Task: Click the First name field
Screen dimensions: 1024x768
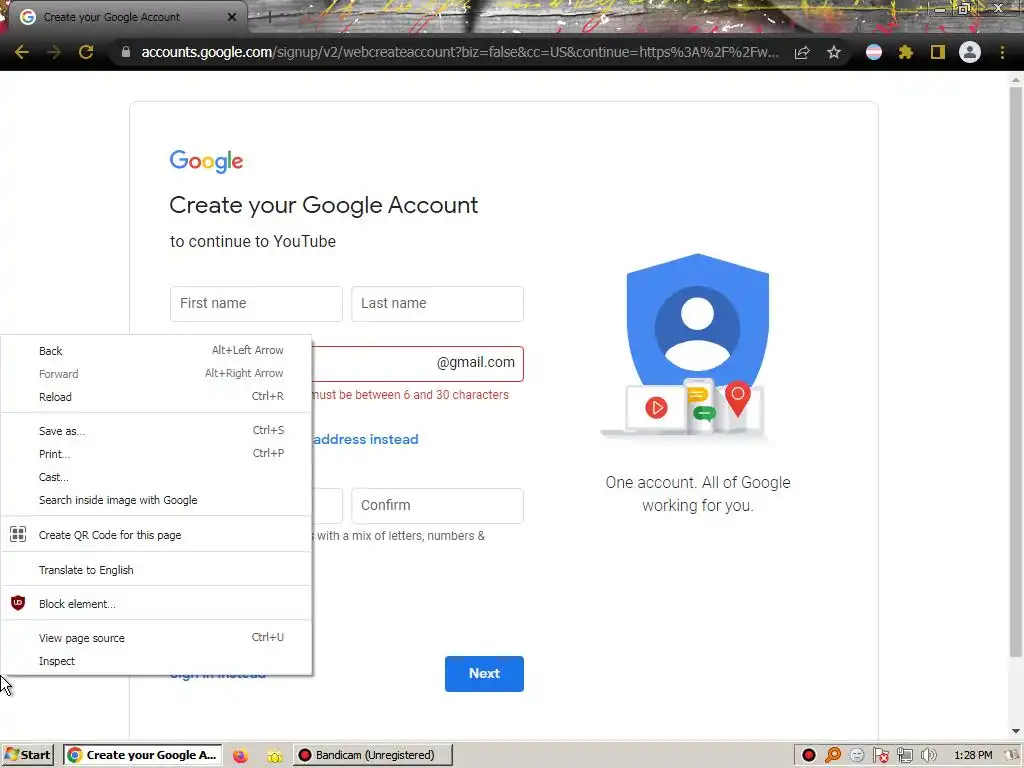Action: tap(256, 304)
